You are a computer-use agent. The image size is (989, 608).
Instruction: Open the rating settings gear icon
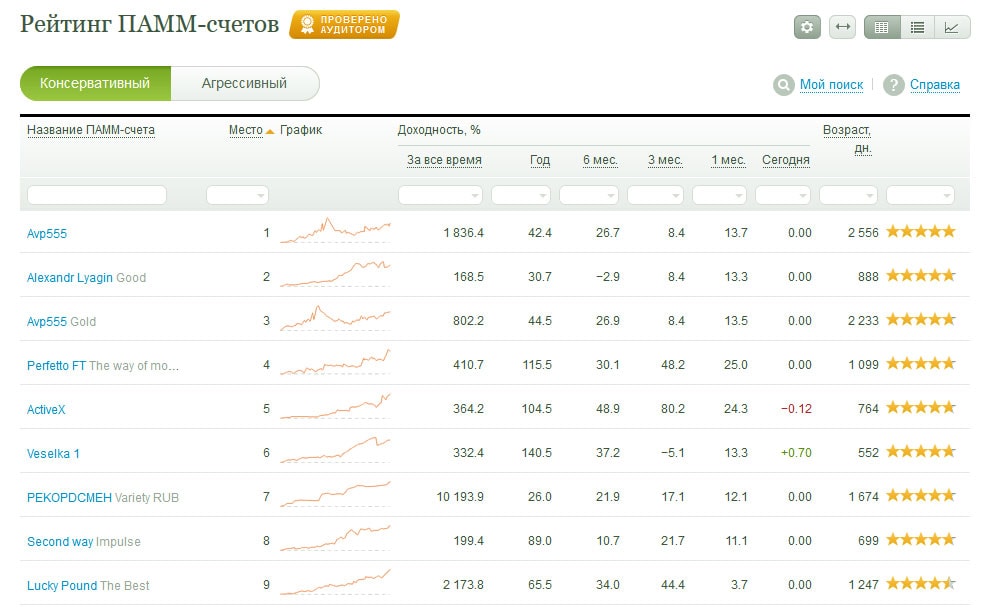(807, 27)
